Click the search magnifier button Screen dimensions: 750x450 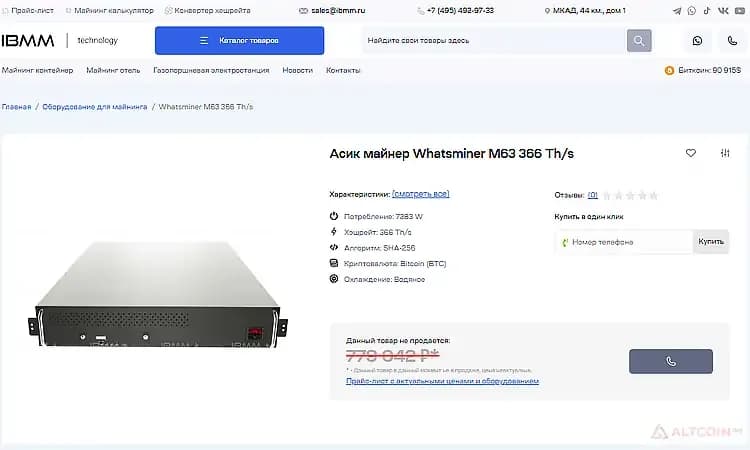[639, 41]
